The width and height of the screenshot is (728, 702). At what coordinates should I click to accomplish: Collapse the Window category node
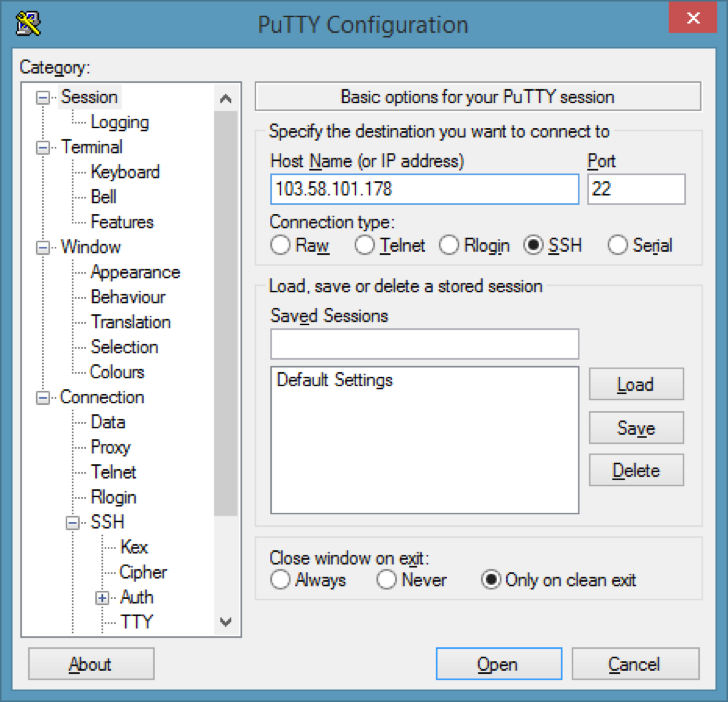43,247
